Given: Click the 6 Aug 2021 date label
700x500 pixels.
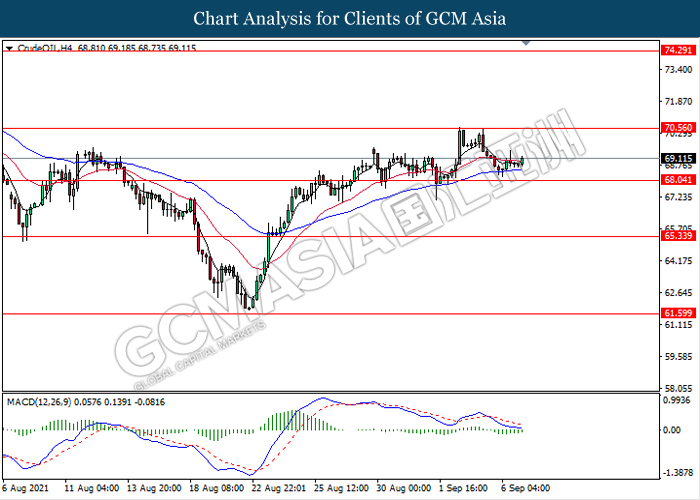Looking at the screenshot, I should 25,488.
